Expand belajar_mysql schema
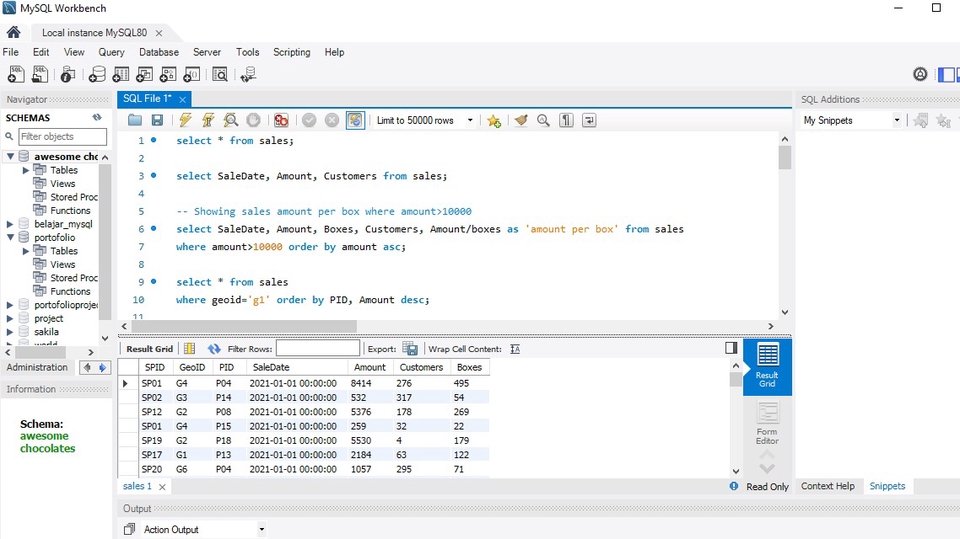 [x=10, y=224]
